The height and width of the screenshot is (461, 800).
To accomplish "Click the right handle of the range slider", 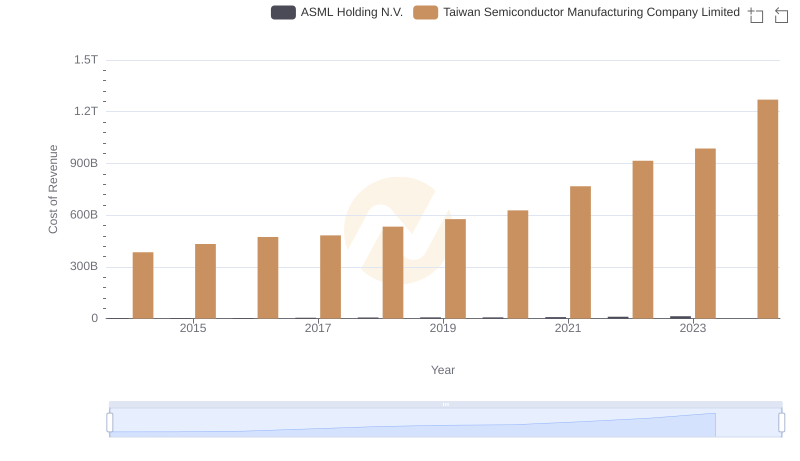I will (x=782, y=423).
